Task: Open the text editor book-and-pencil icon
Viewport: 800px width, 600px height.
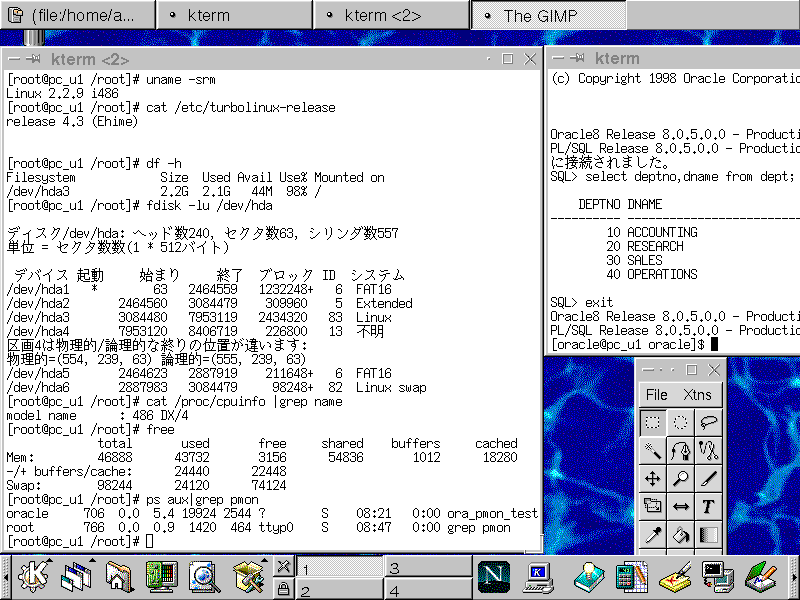Action: 761,577
